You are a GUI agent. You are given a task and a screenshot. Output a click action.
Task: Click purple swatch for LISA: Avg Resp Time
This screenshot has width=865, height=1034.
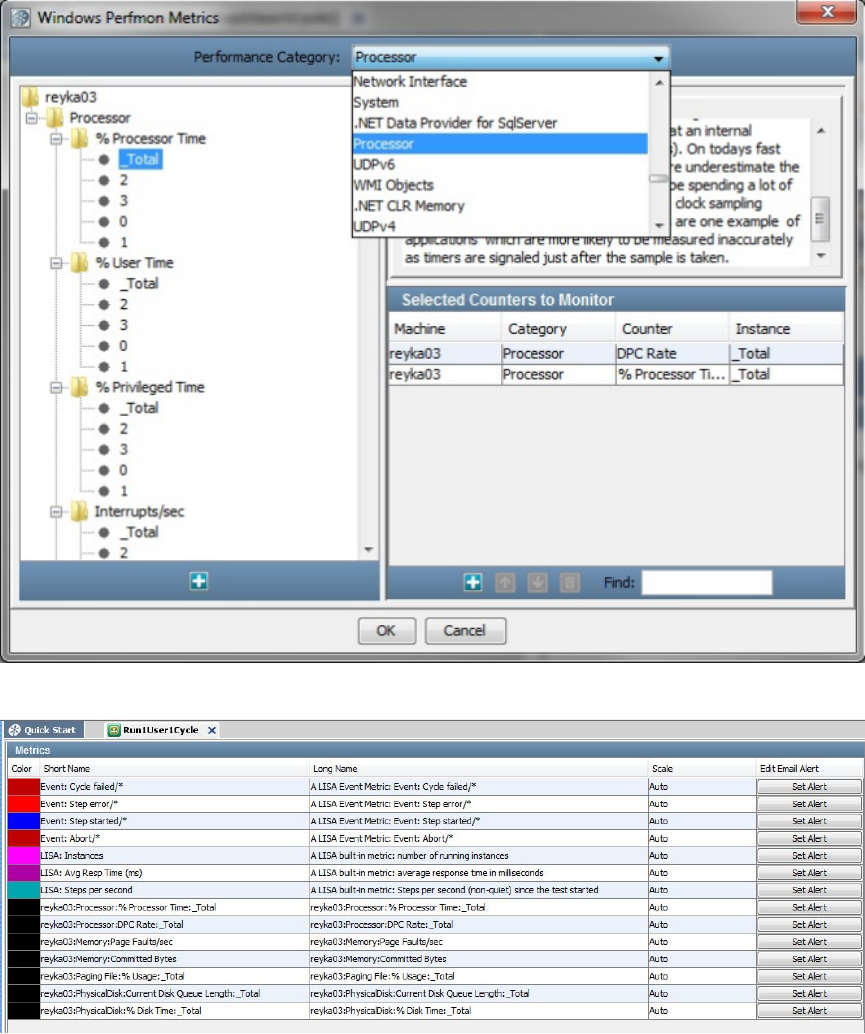tap(24, 872)
